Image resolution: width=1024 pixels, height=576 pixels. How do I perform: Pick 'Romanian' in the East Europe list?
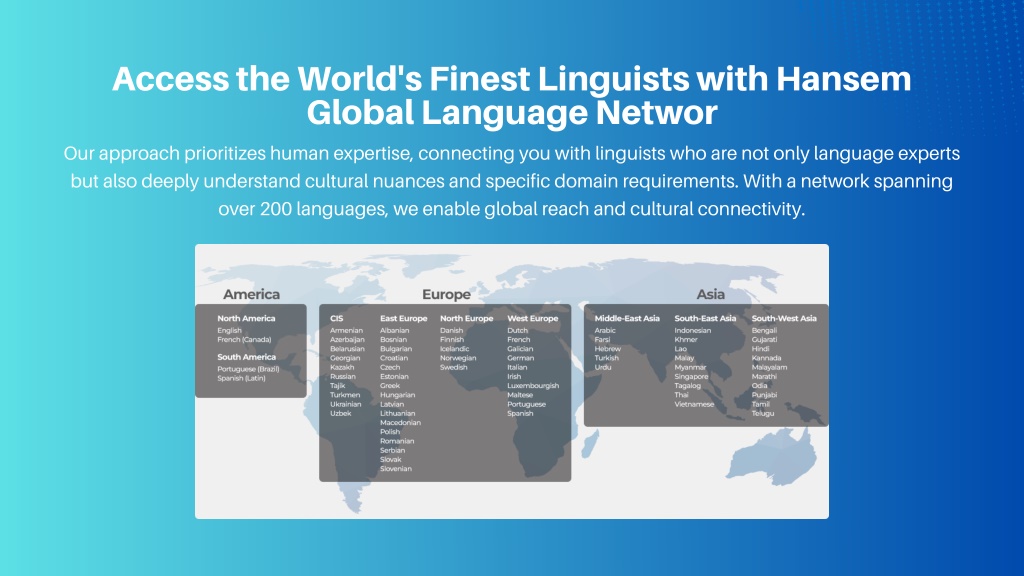397,441
